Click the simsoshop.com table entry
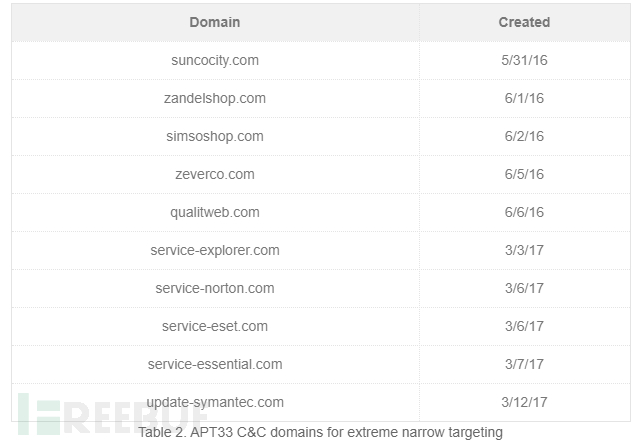640x442 pixels. [215, 136]
